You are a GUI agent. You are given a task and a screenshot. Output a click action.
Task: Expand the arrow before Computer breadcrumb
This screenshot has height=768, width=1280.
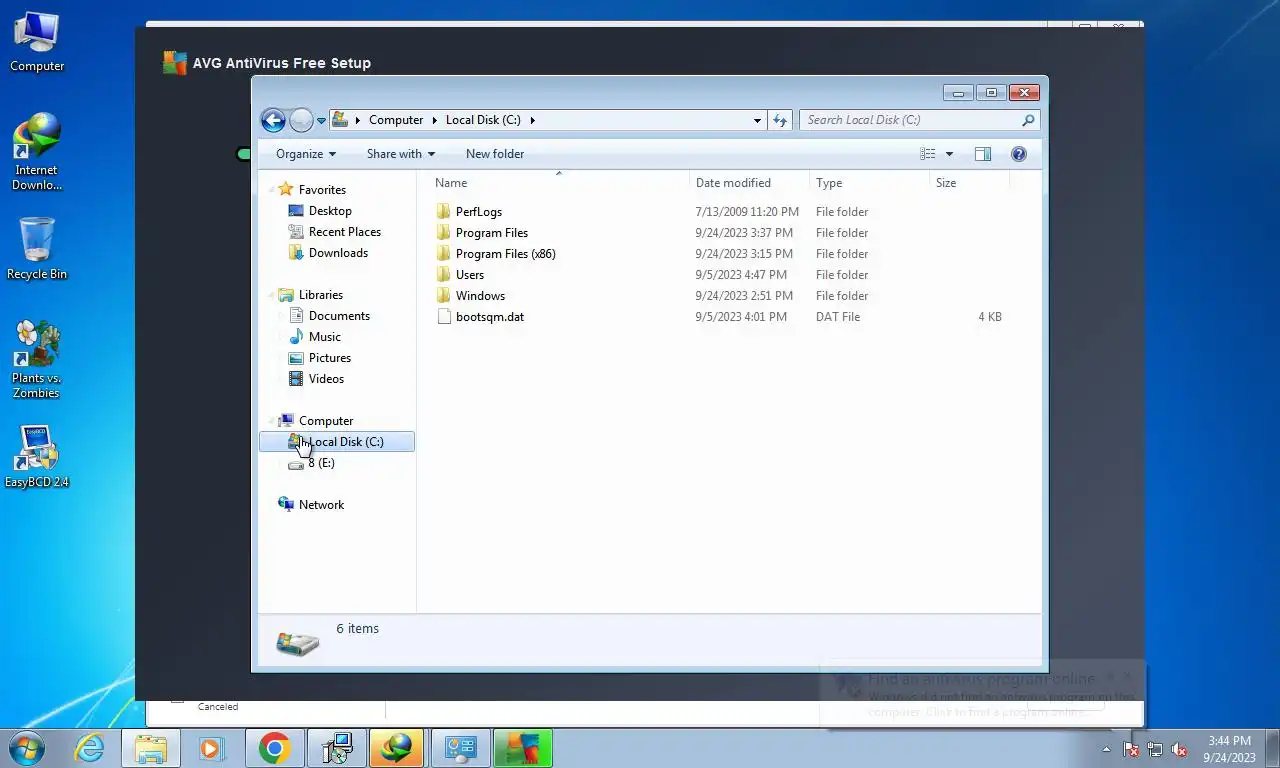tap(358, 120)
